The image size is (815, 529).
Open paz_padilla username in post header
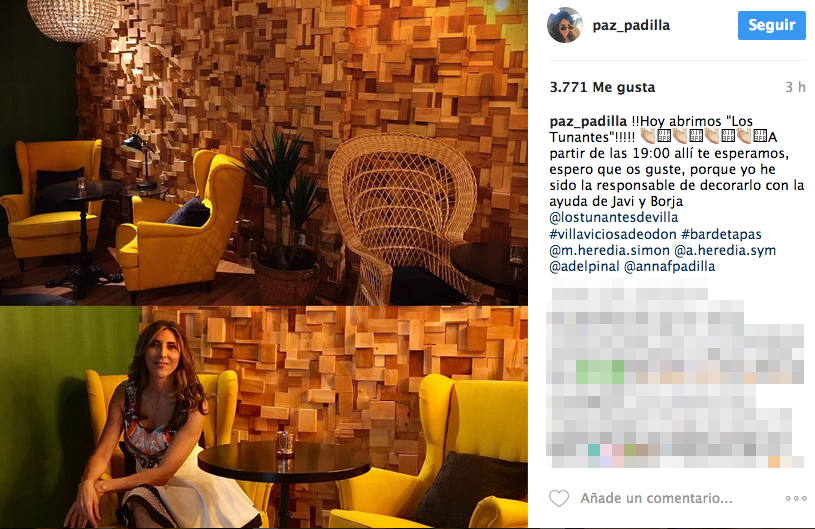[631, 25]
